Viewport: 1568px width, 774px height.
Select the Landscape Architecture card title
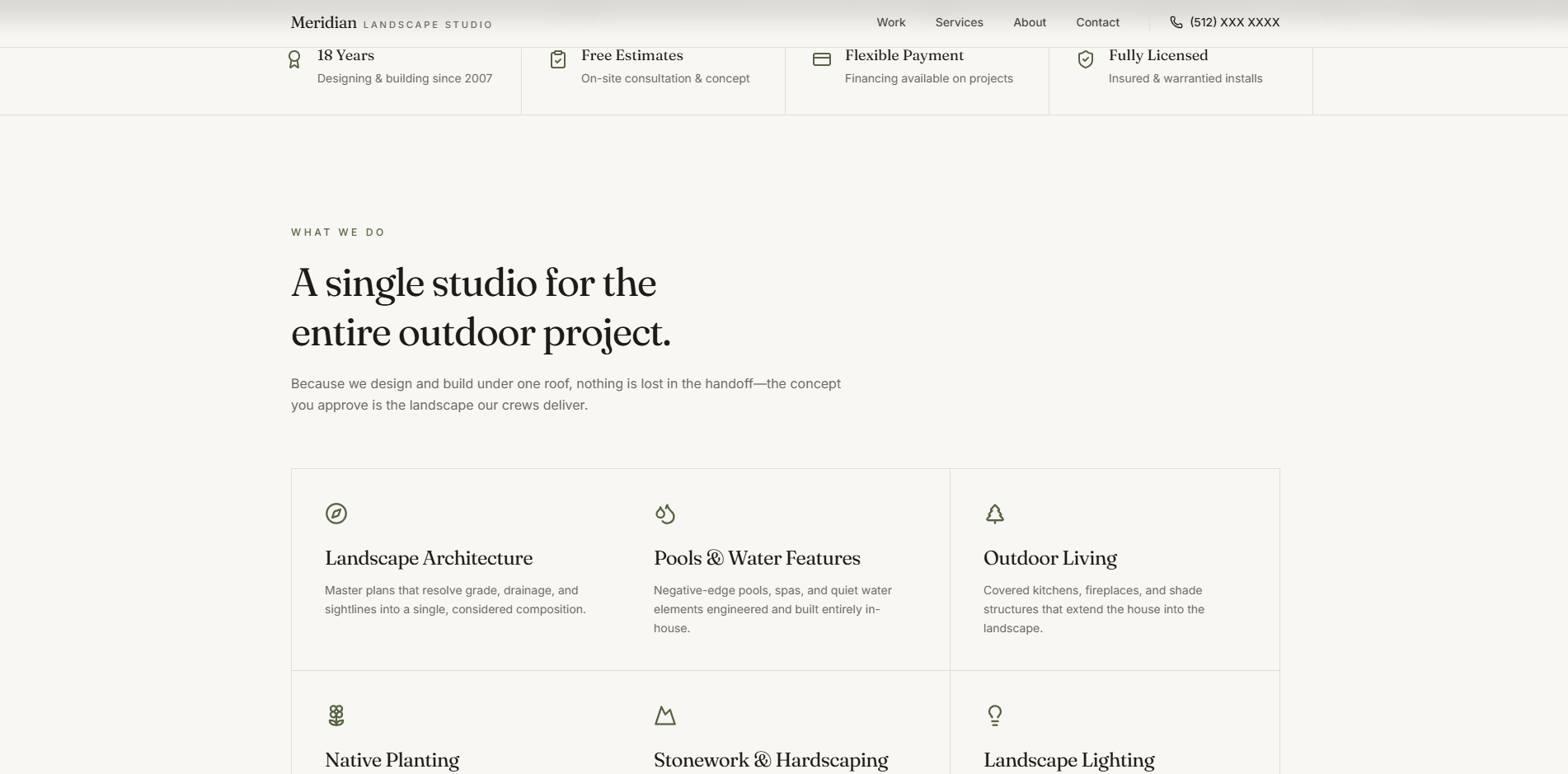(429, 558)
